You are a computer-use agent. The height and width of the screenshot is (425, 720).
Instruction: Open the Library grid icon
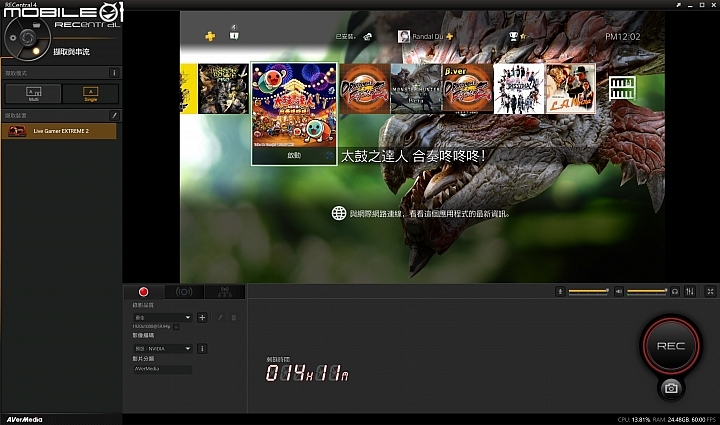(622, 89)
